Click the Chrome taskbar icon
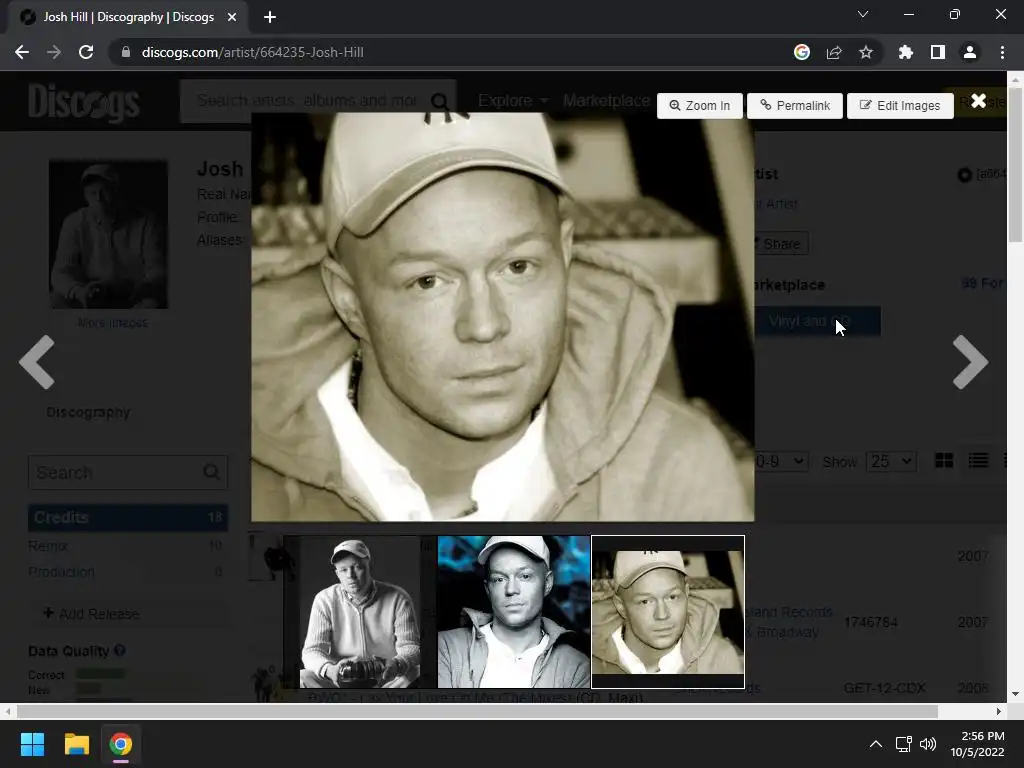The height and width of the screenshot is (768, 1024). pos(121,744)
